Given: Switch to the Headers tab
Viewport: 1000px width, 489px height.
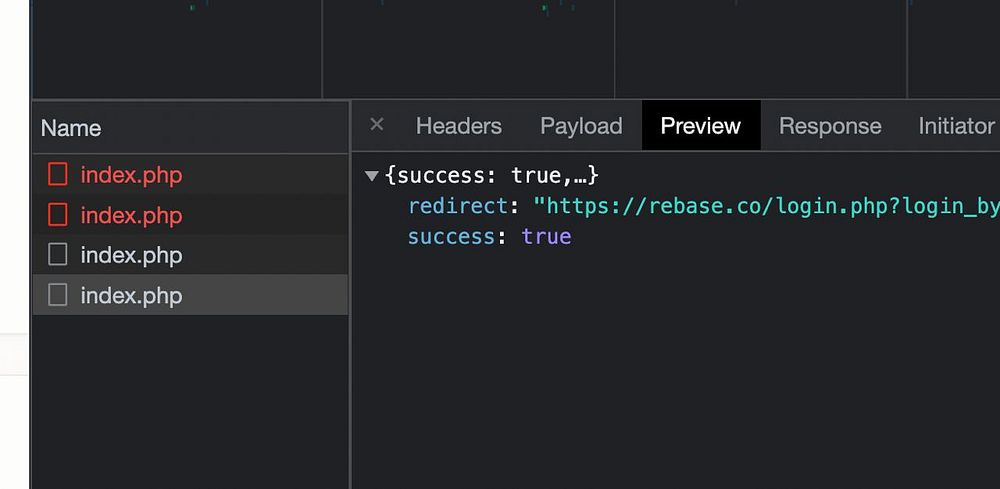Looking at the screenshot, I should 458,126.
